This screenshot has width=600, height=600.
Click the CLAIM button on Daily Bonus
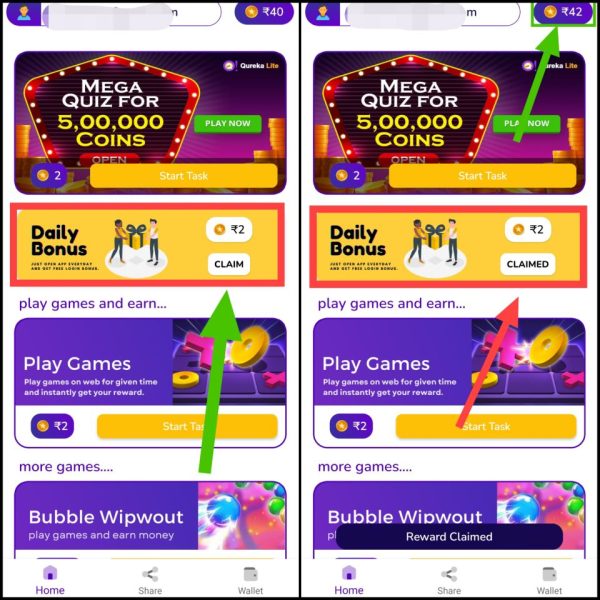(x=229, y=264)
